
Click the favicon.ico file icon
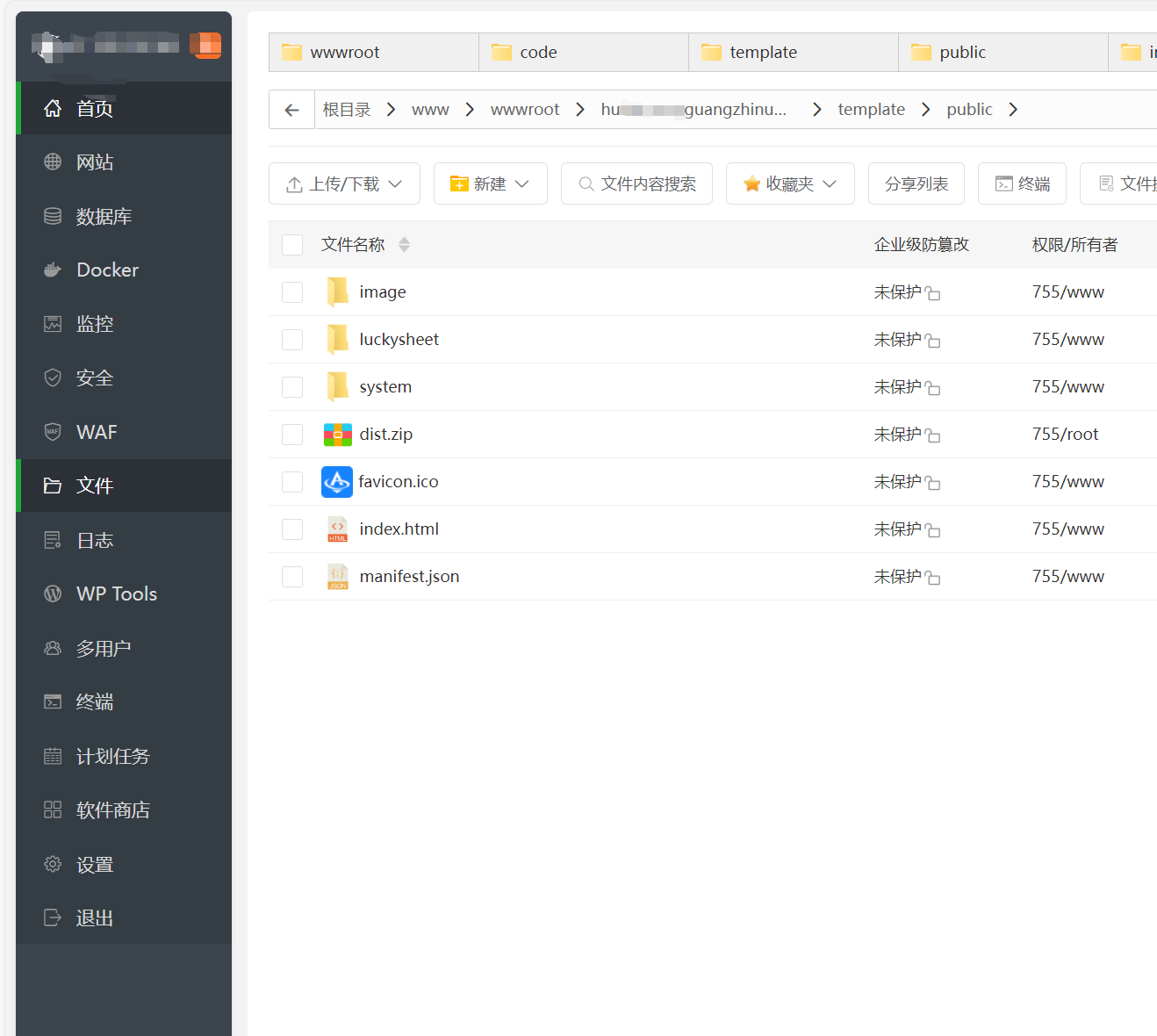(x=337, y=482)
